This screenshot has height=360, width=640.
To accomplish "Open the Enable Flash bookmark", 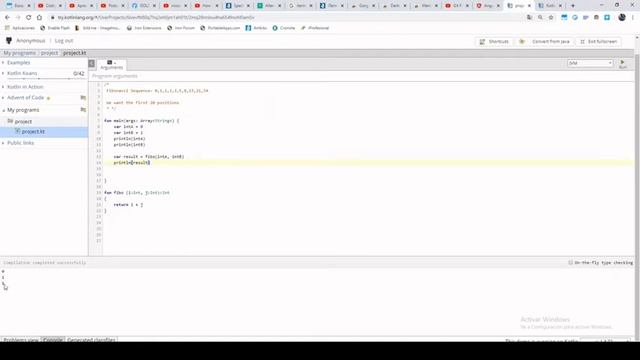I will coord(55,28).
